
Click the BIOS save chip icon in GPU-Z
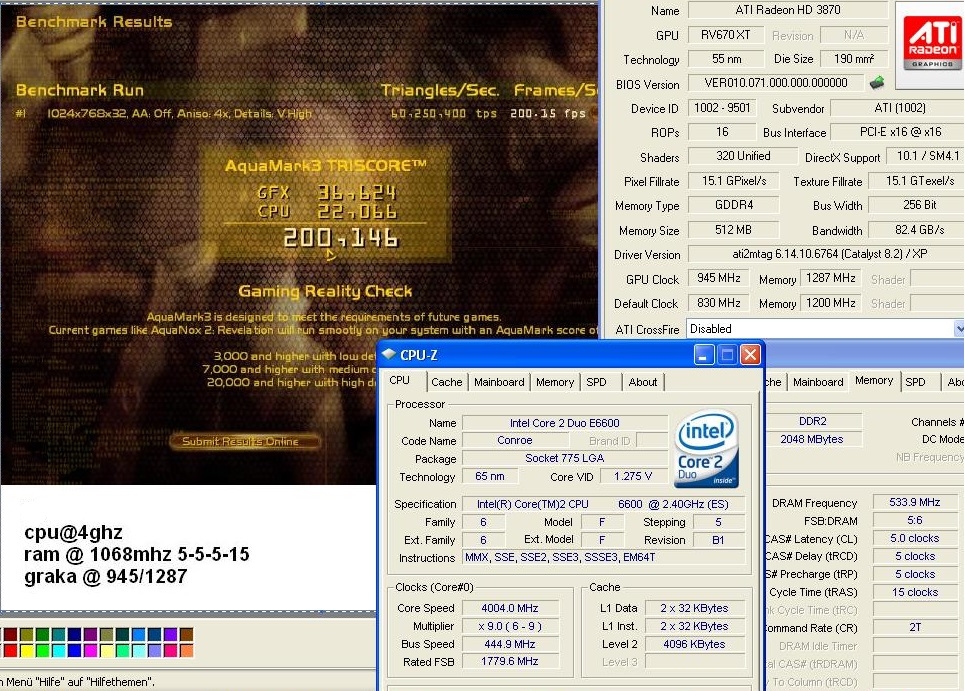pos(878,82)
